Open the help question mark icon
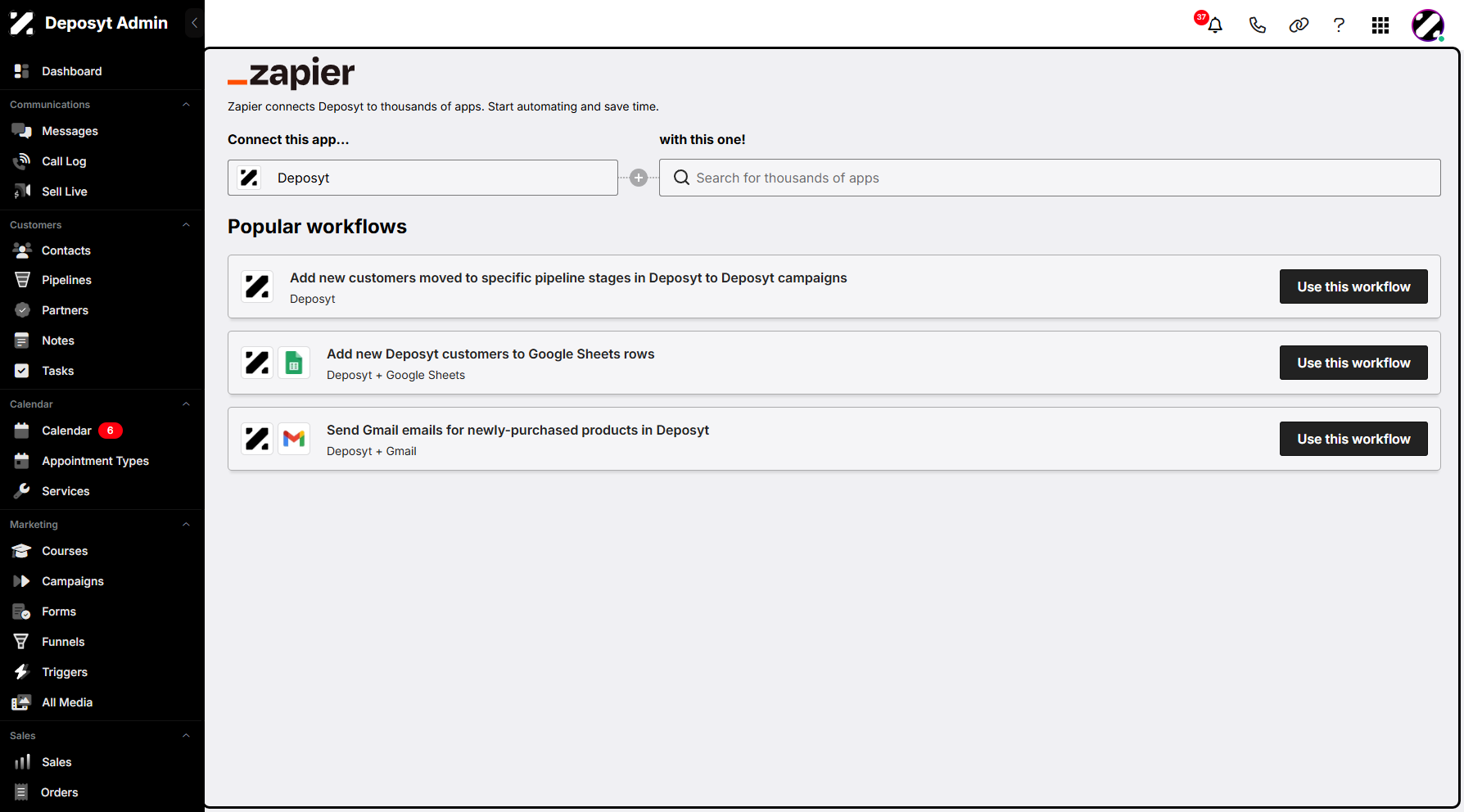1464x812 pixels. click(1339, 25)
